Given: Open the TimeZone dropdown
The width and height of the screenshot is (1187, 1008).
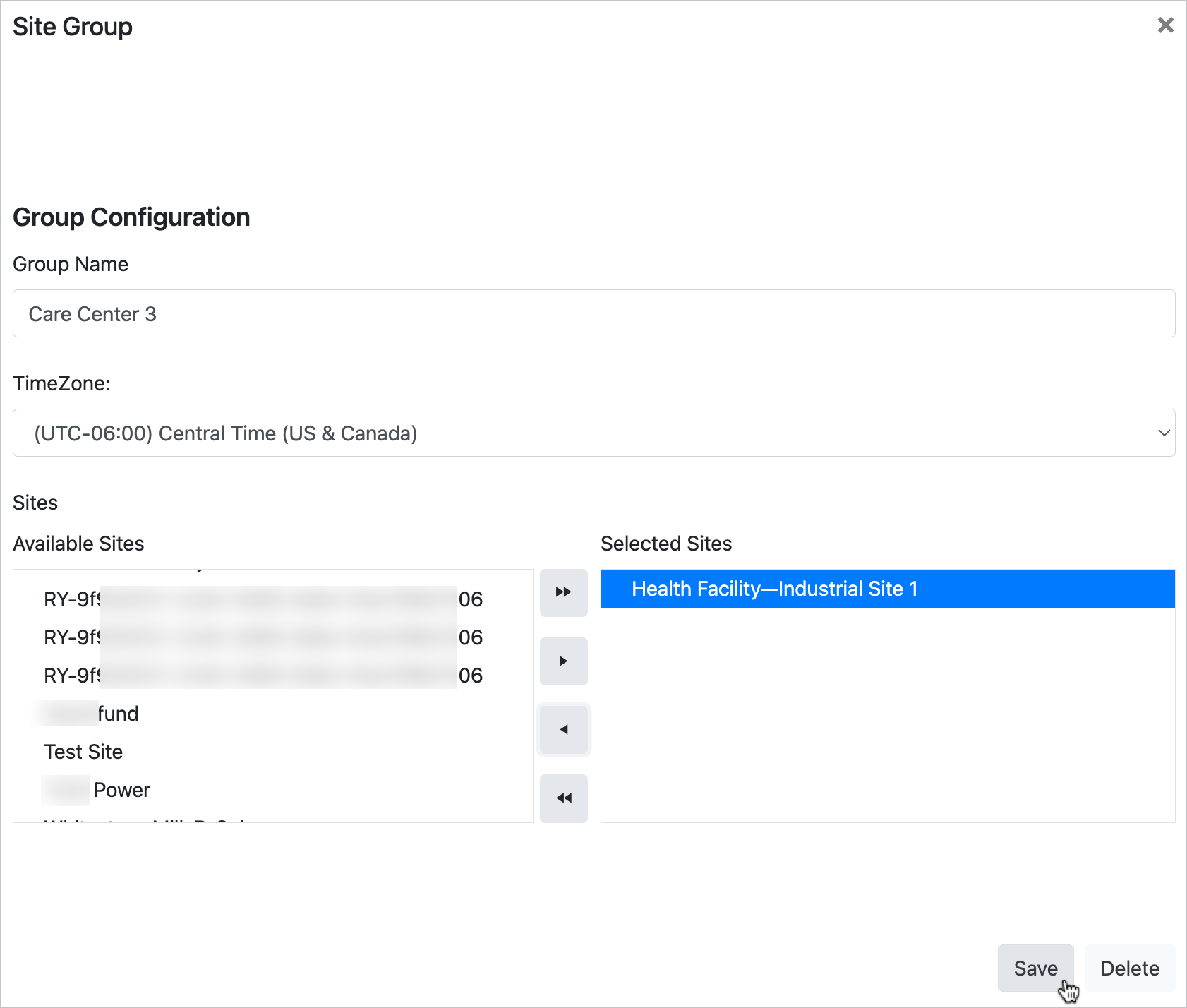Looking at the screenshot, I should [593, 433].
